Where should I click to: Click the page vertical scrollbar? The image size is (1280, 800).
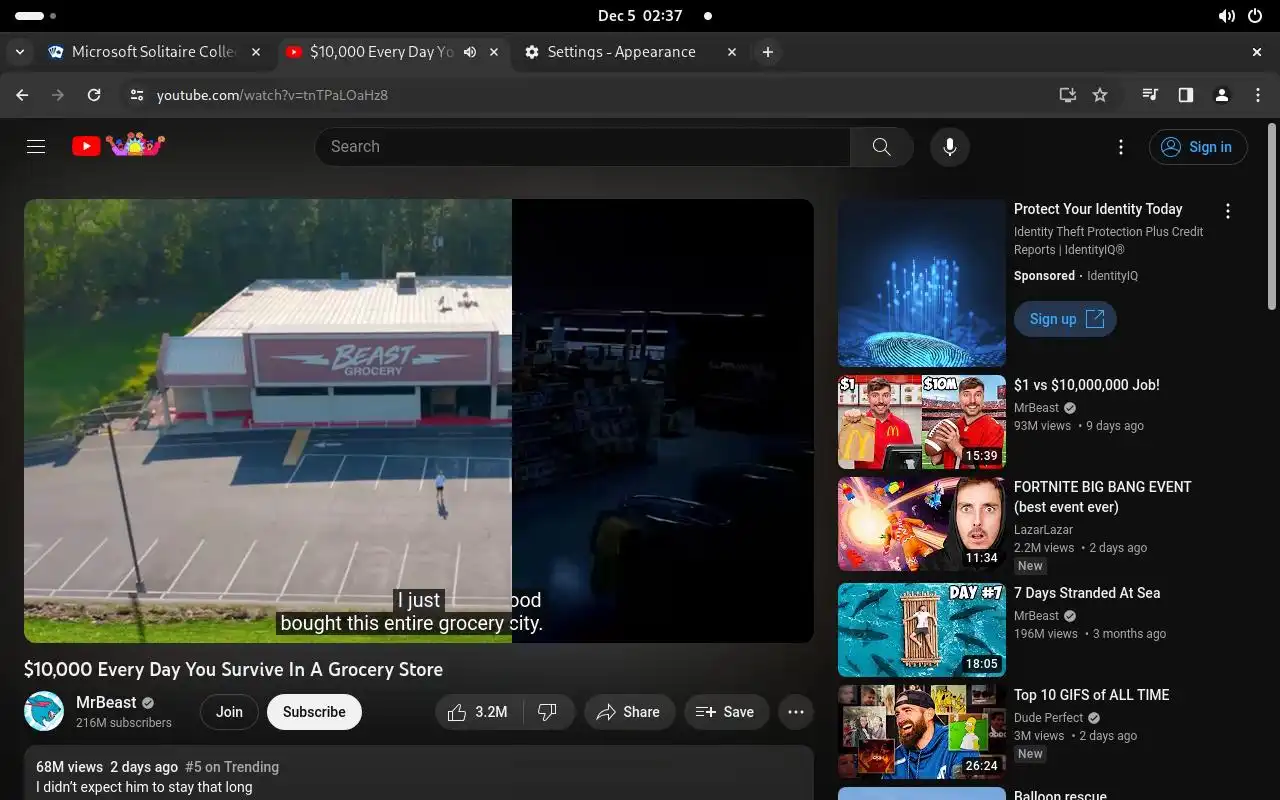[1273, 216]
